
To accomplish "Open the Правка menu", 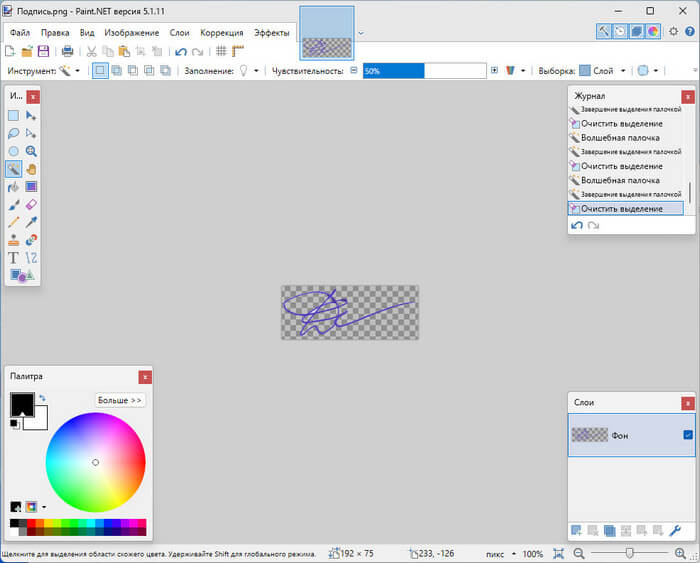I will coord(55,33).
